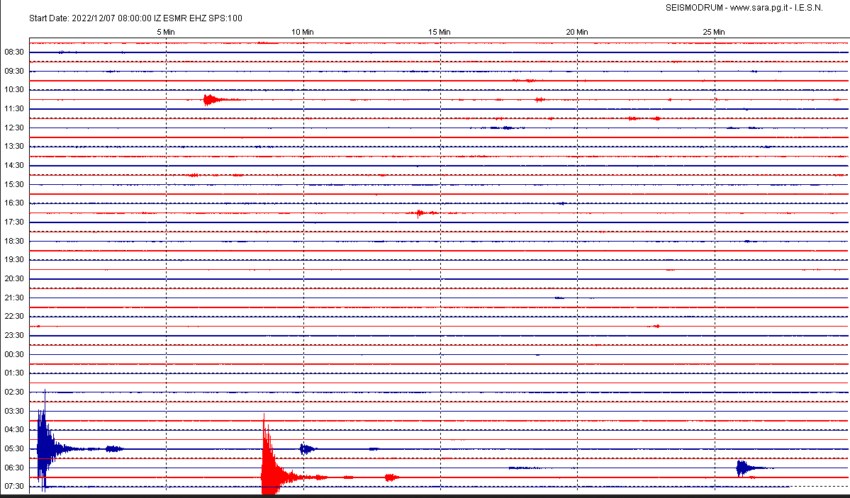The image size is (850, 498).
Task: Click the 5 Min axis marker
Action: (166, 32)
